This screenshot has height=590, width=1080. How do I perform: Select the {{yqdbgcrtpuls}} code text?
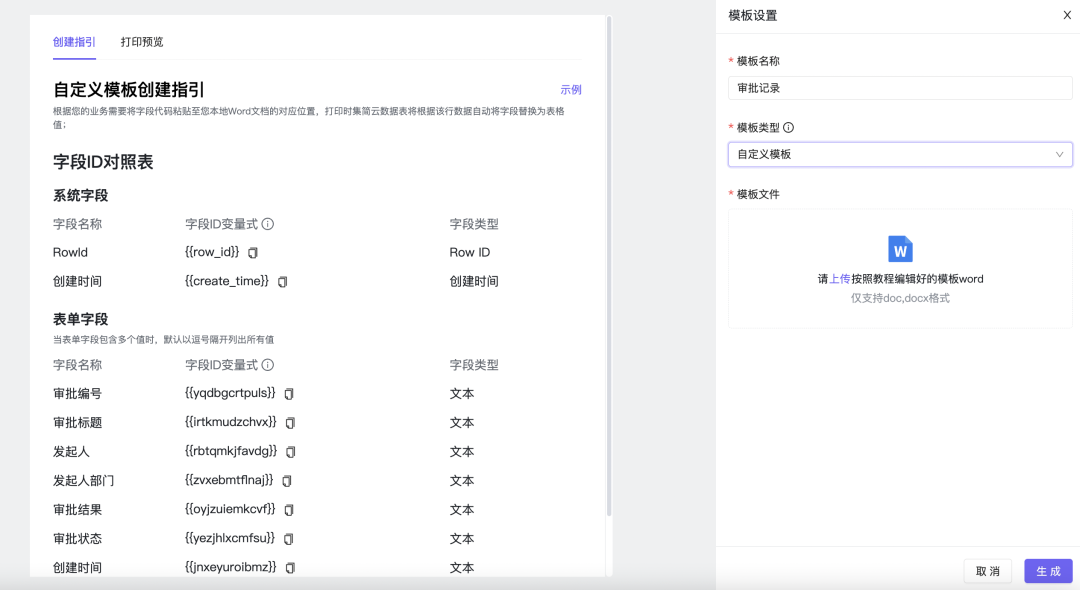click(230, 393)
